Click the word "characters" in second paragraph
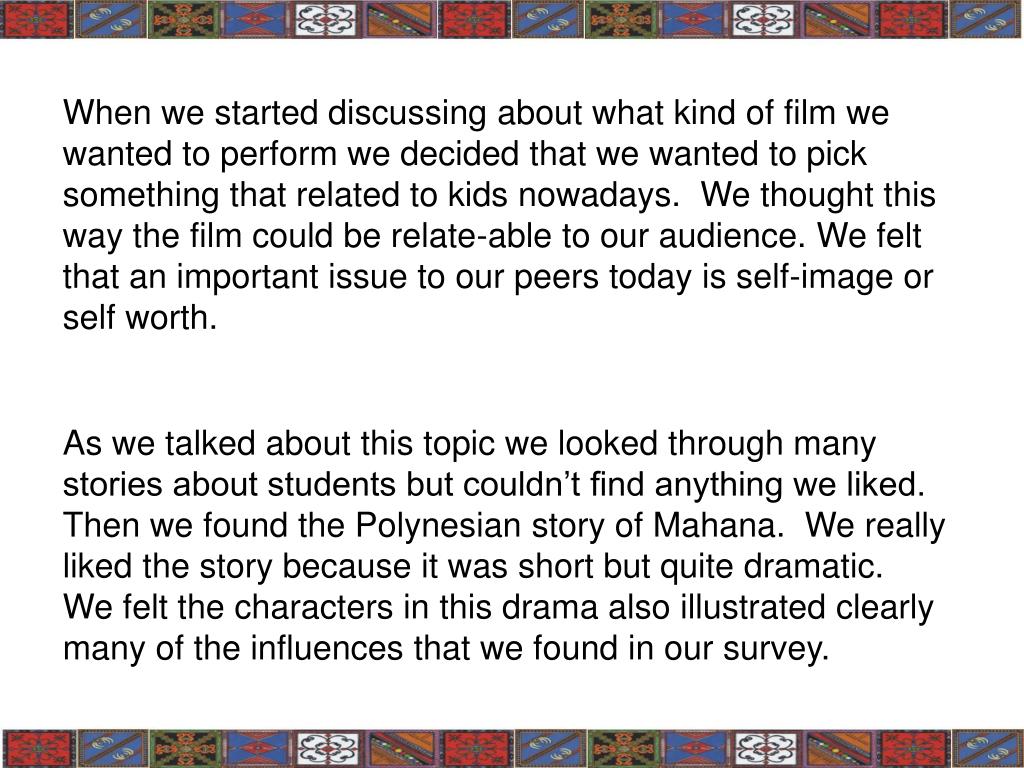This screenshot has height=768, width=1024. point(313,607)
